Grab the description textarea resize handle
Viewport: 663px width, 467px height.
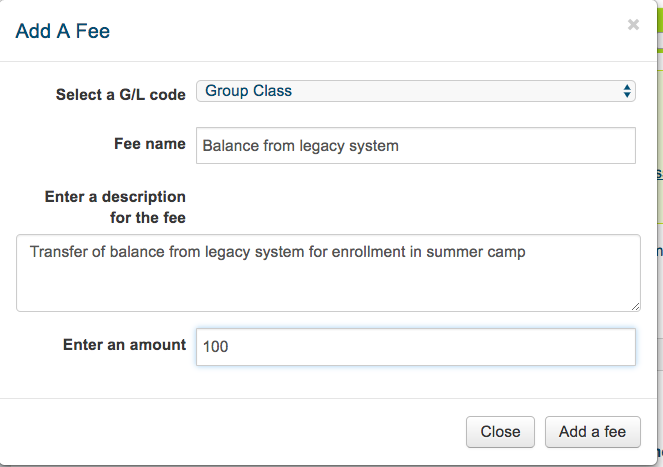click(x=635, y=305)
